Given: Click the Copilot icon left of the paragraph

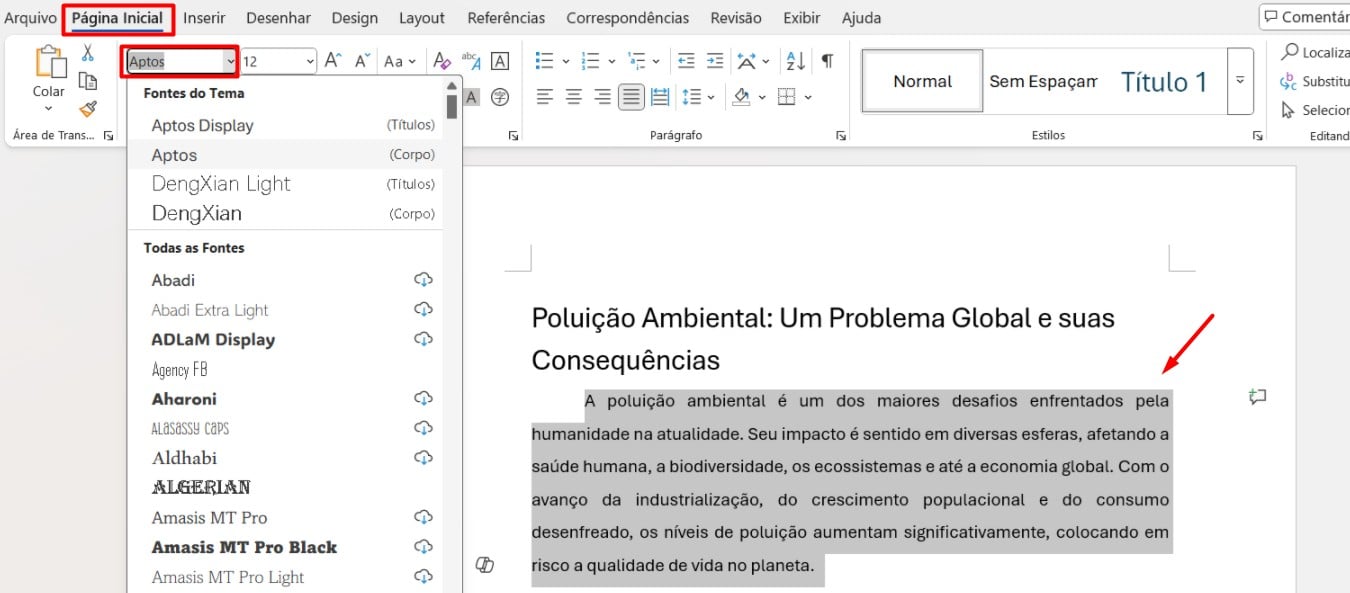Looking at the screenshot, I should point(485,565).
